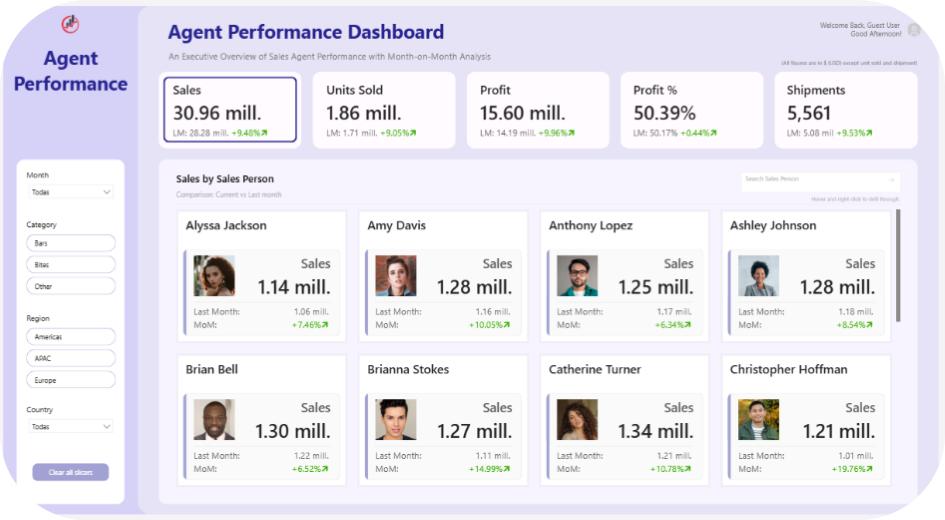This screenshot has height=520, width=945.
Task: Click the Clear all slicers button
Action: (x=70, y=472)
